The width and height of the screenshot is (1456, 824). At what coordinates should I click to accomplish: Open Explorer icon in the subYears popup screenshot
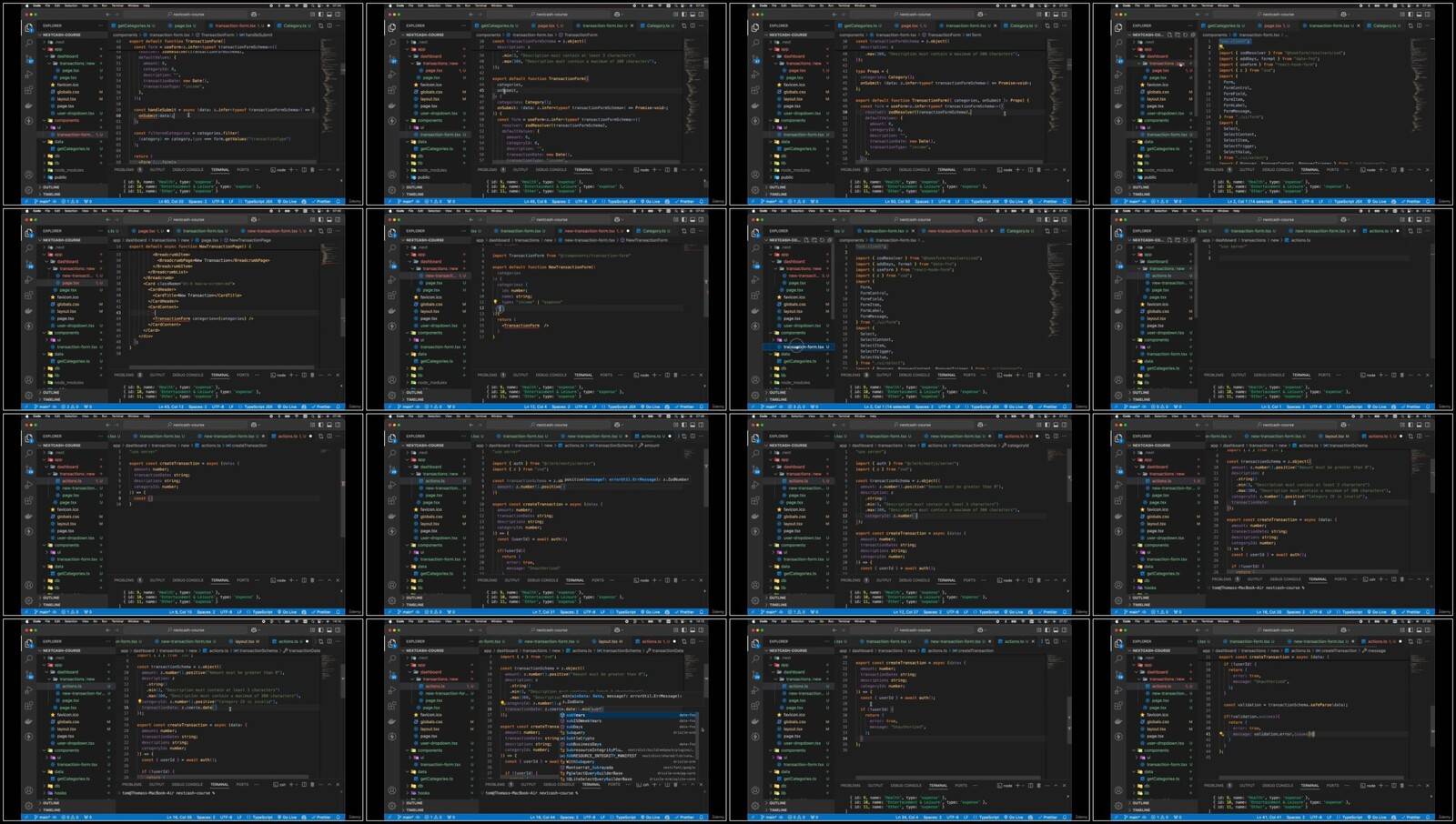coord(391,643)
